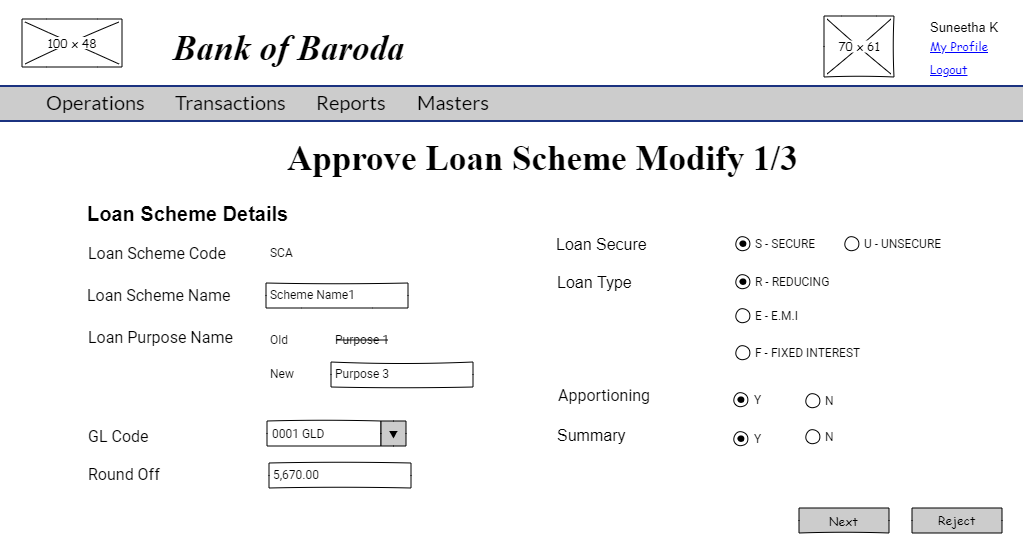Click the 70 × 61 profile image placeholder
This screenshot has height=545, width=1023.
pos(858,46)
